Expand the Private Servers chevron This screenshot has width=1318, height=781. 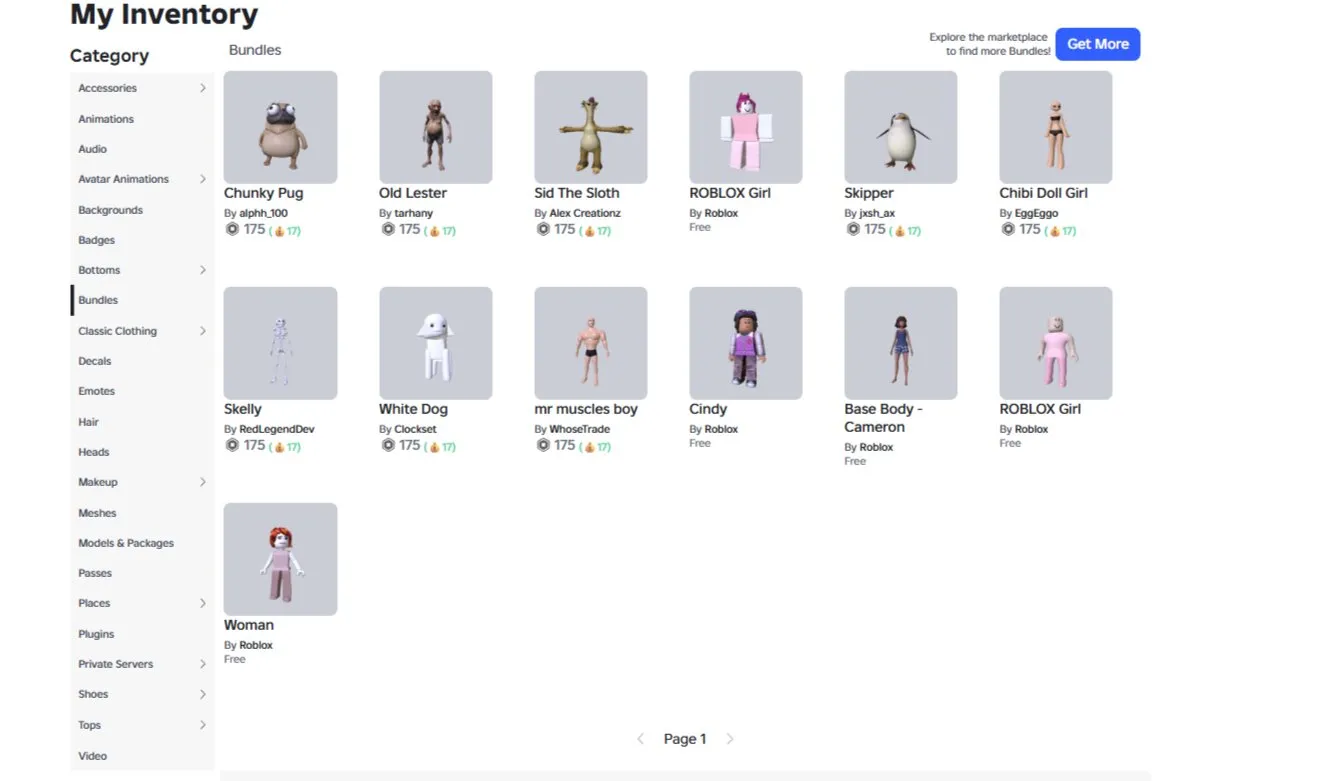(x=202, y=664)
